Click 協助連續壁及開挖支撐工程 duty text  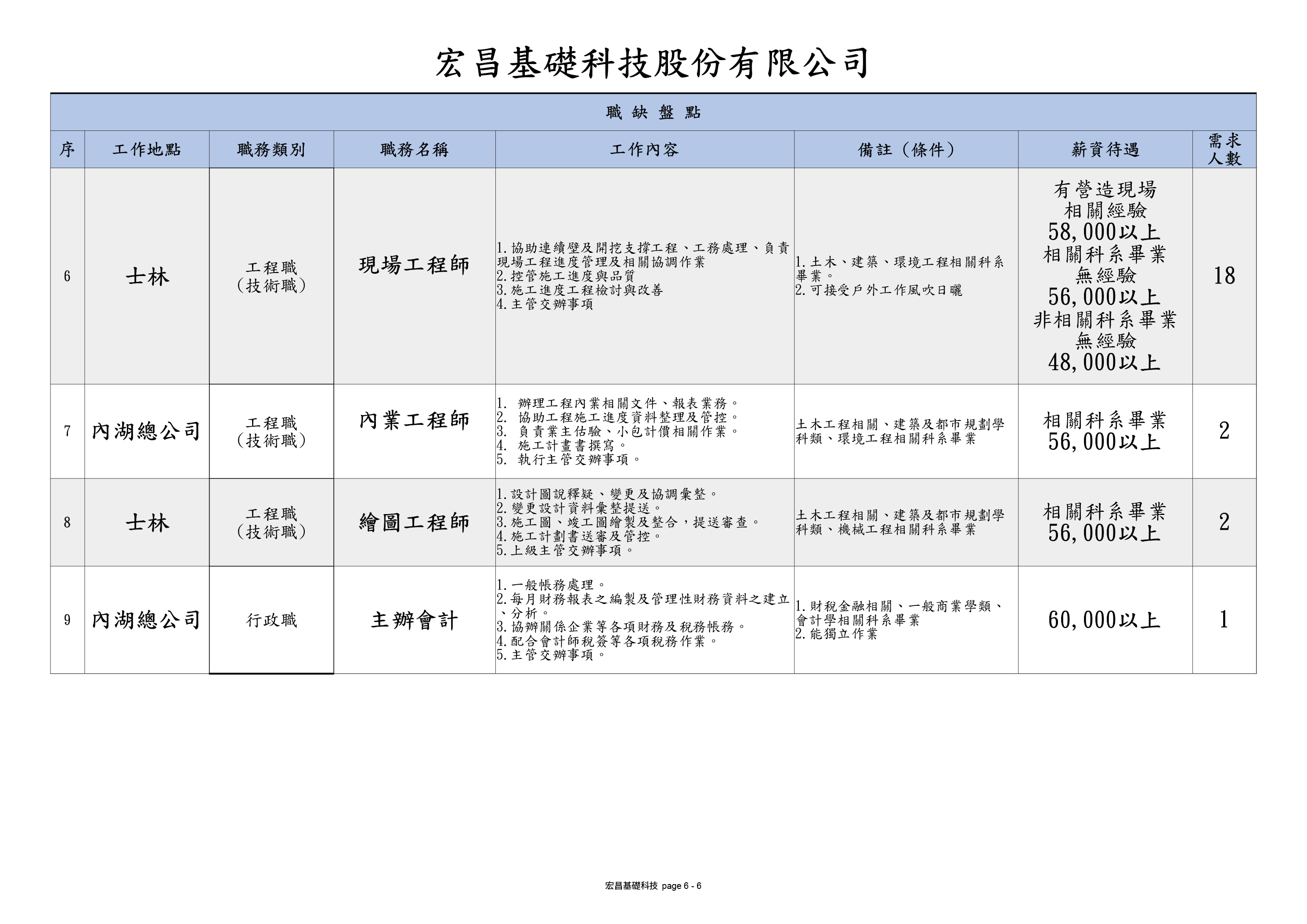point(643,255)
